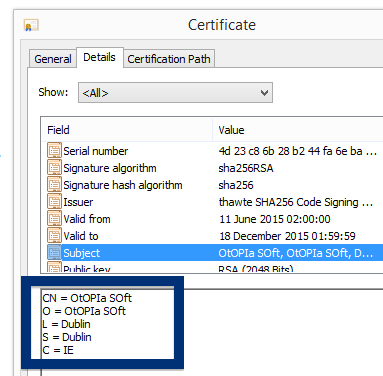Click the Valid to field icon
The image size is (383, 376).
point(54,236)
